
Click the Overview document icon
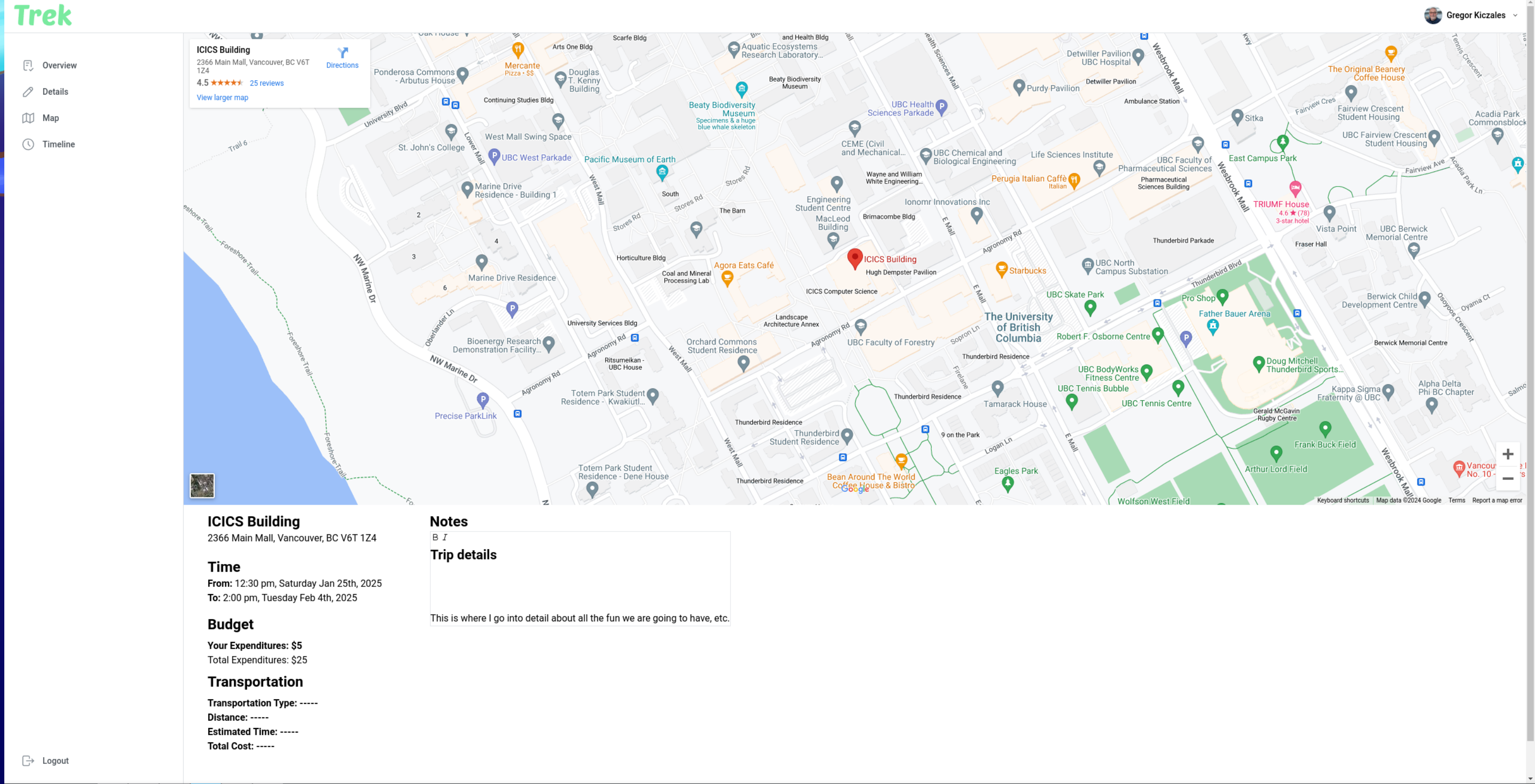point(28,66)
